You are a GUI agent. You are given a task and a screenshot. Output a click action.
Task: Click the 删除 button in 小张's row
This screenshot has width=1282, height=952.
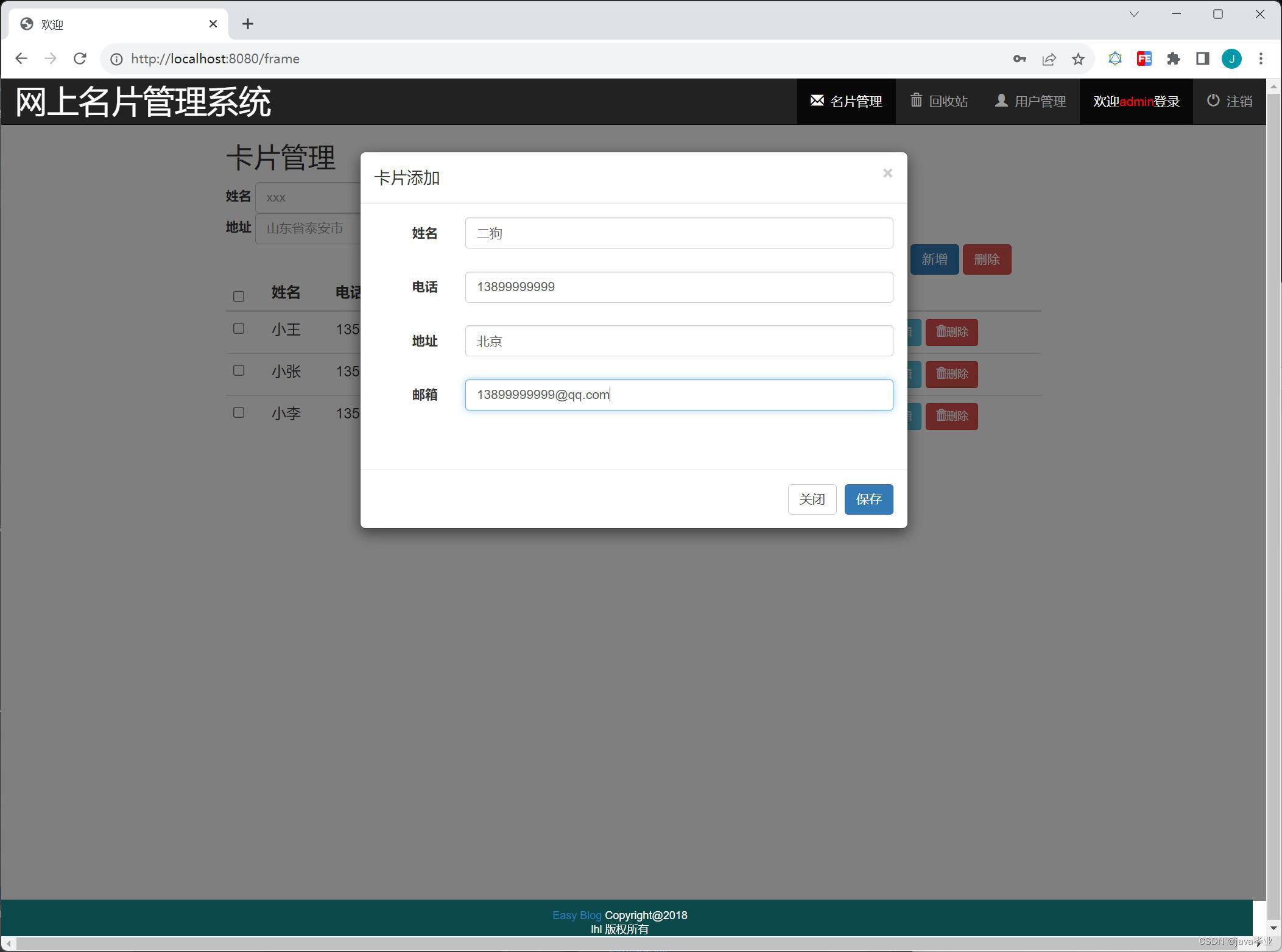[952, 374]
